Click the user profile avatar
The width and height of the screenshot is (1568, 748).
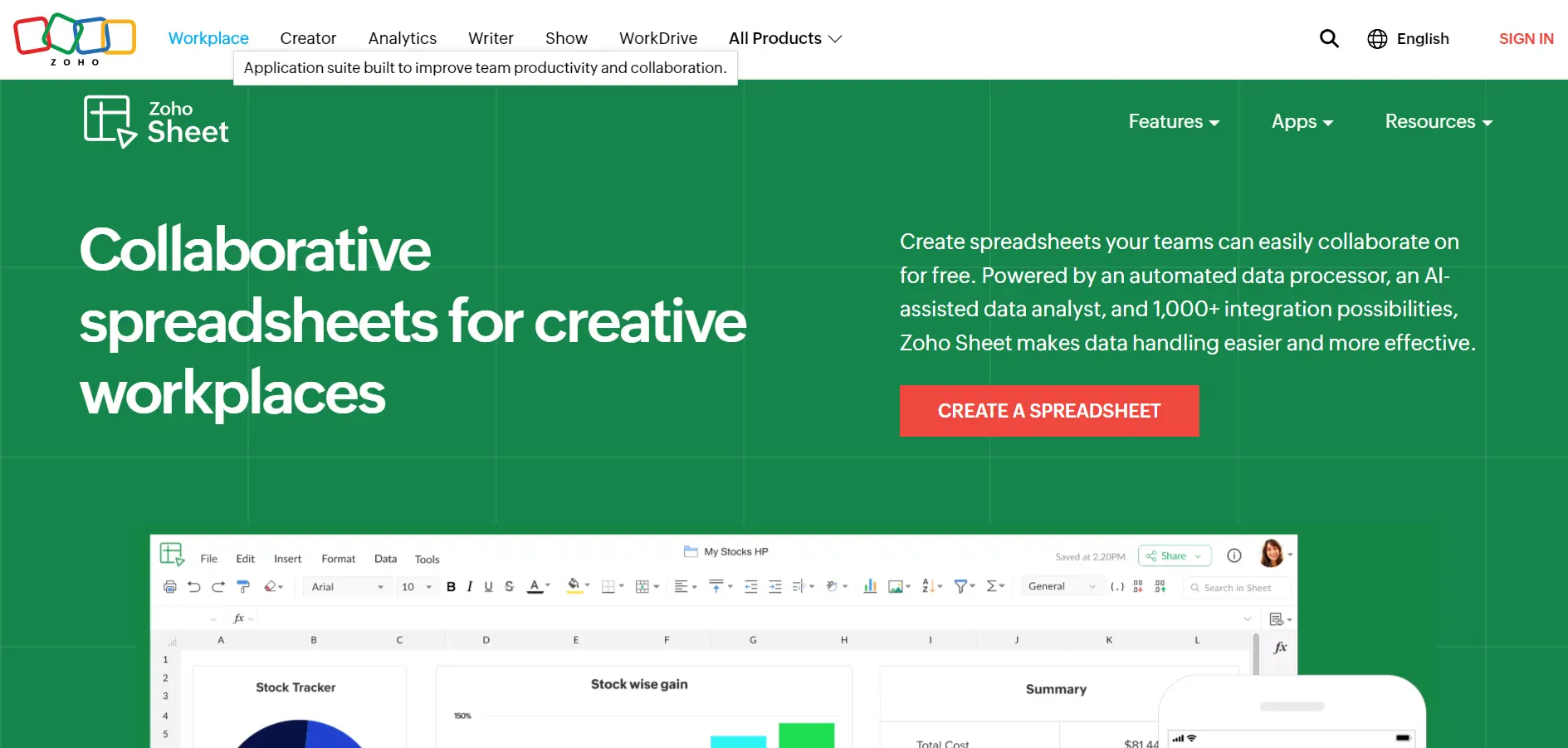pyautogui.click(x=1272, y=553)
